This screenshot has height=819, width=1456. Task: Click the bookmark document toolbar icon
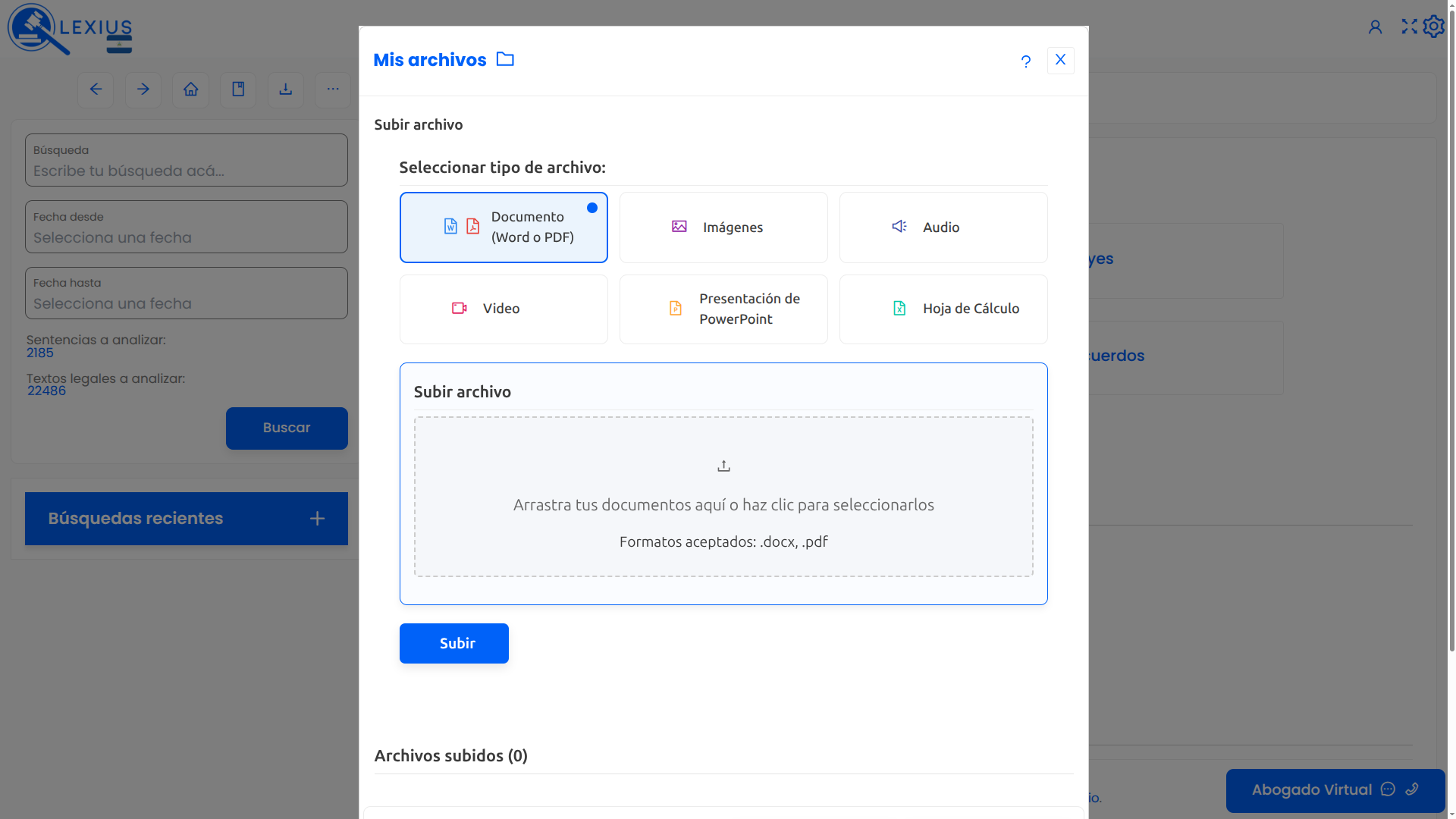(238, 89)
